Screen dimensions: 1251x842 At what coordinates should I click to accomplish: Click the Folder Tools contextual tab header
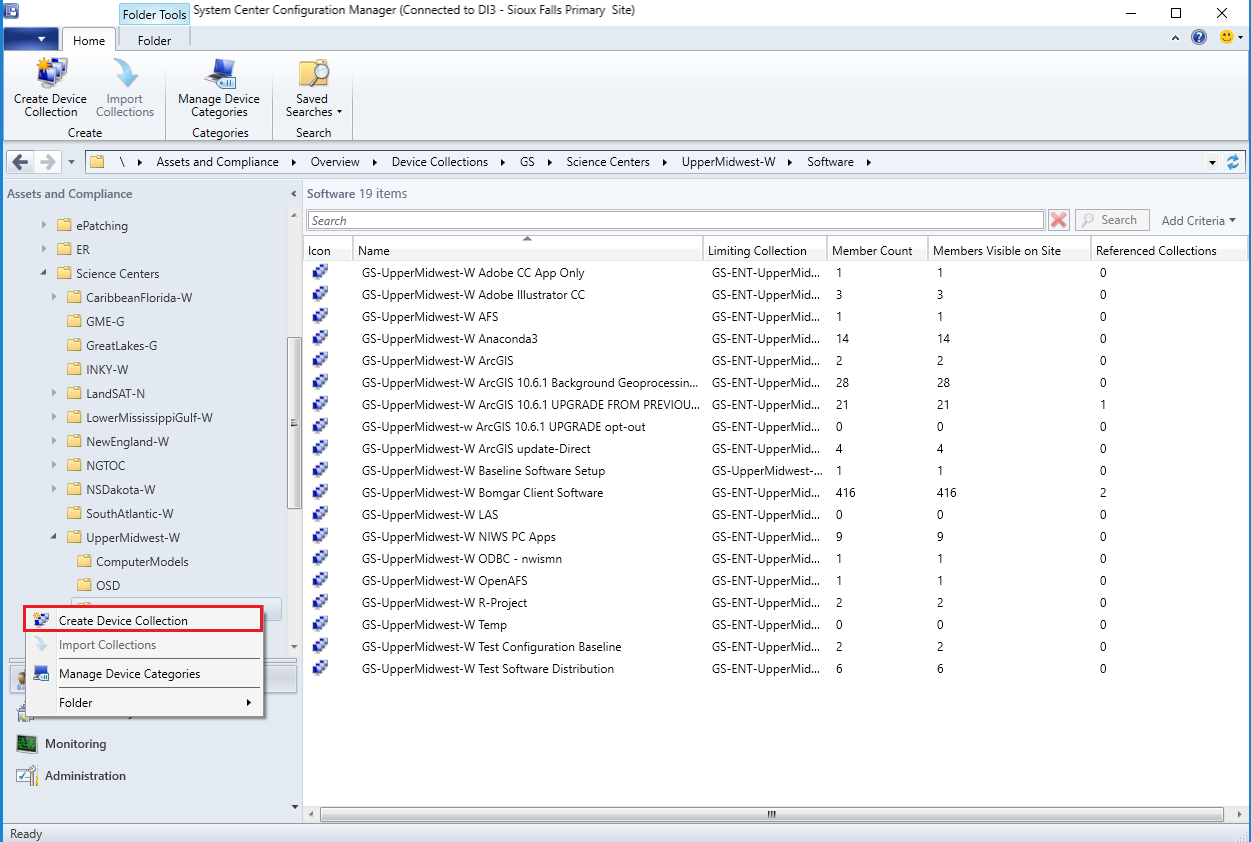pyautogui.click(x=154, y=15)
